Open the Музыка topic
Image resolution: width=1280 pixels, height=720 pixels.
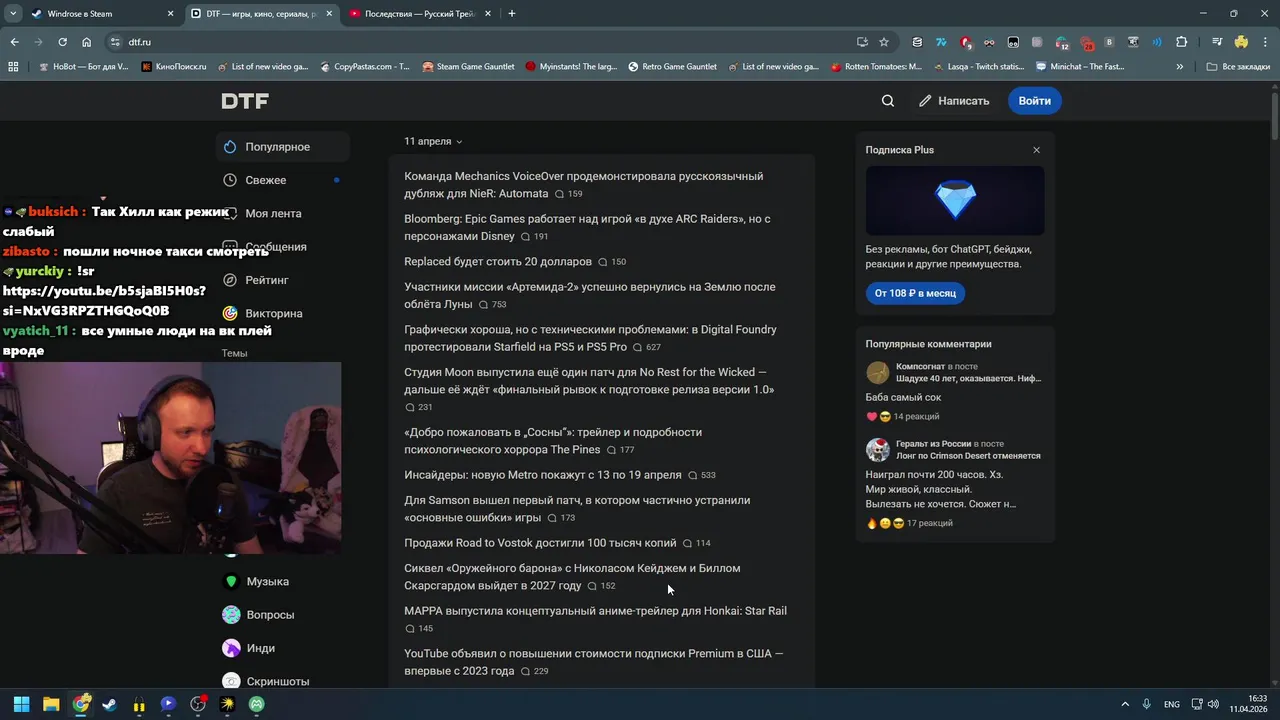[283, 581]
